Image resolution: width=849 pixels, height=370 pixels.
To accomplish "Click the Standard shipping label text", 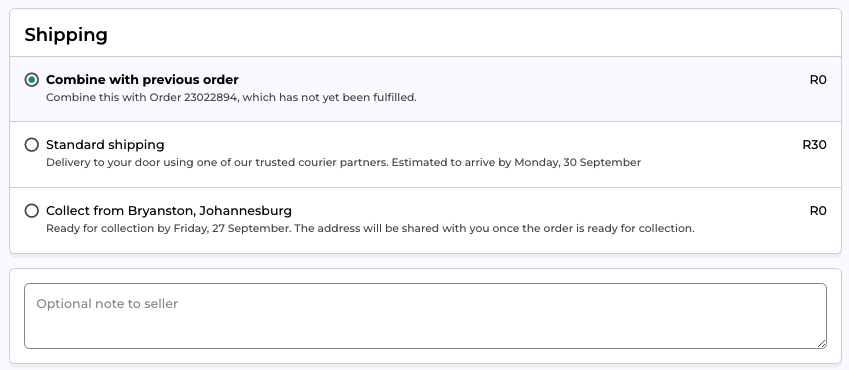I will click(x=105, y=145).
